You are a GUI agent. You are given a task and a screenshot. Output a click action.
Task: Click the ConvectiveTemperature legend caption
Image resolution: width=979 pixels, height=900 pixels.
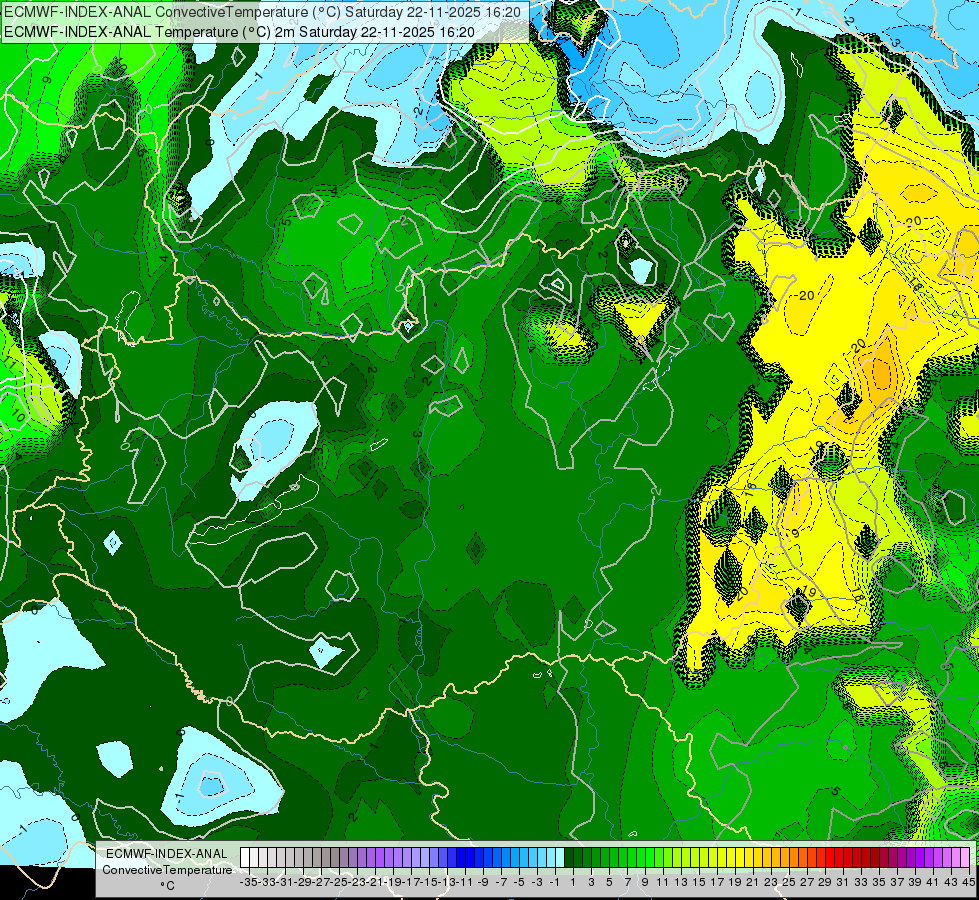tap(167, 869)
